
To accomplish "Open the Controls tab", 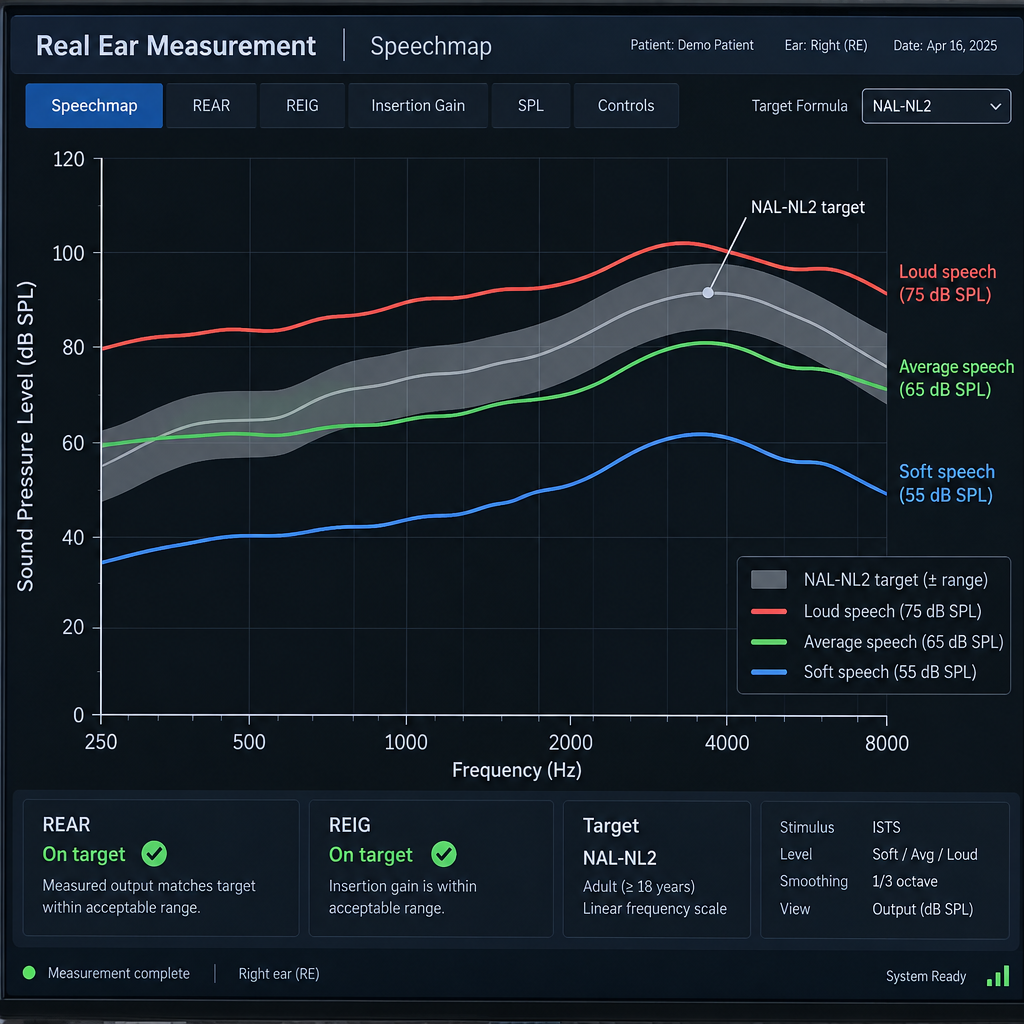I will pyautogui.click(x=626, y=105).
